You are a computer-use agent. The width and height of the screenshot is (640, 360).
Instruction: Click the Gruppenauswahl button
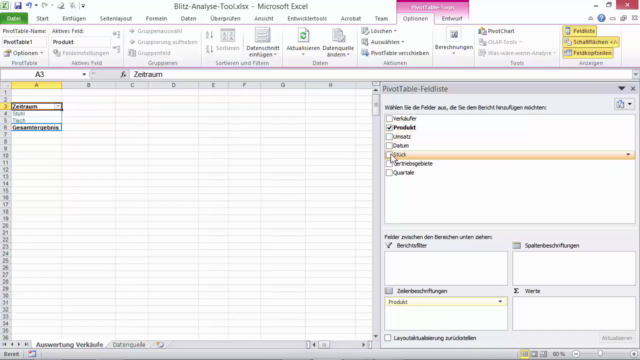156,31
